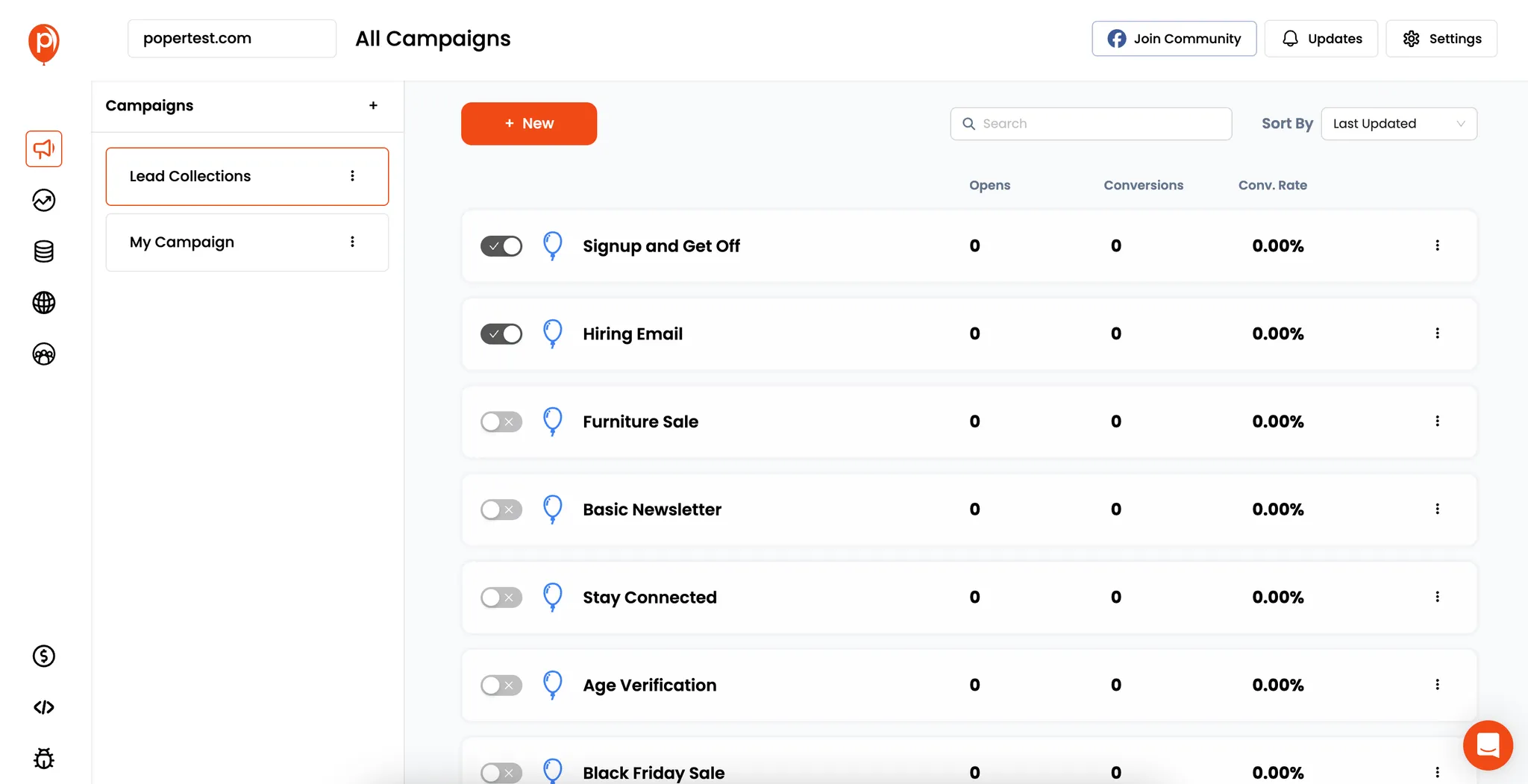Click the Search campaigns field
The height and width of the screenshot is (784, 1528).
[1090, 123]
